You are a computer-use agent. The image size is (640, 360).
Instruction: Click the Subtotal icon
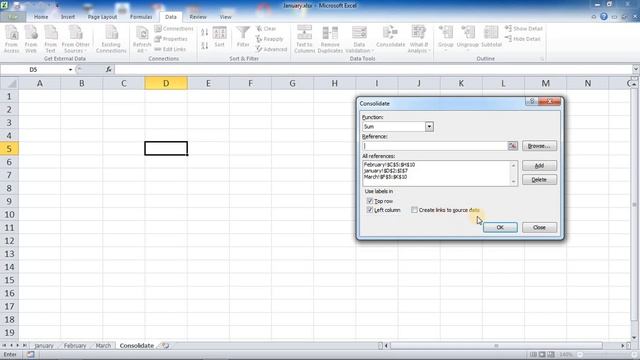point(491,37)
